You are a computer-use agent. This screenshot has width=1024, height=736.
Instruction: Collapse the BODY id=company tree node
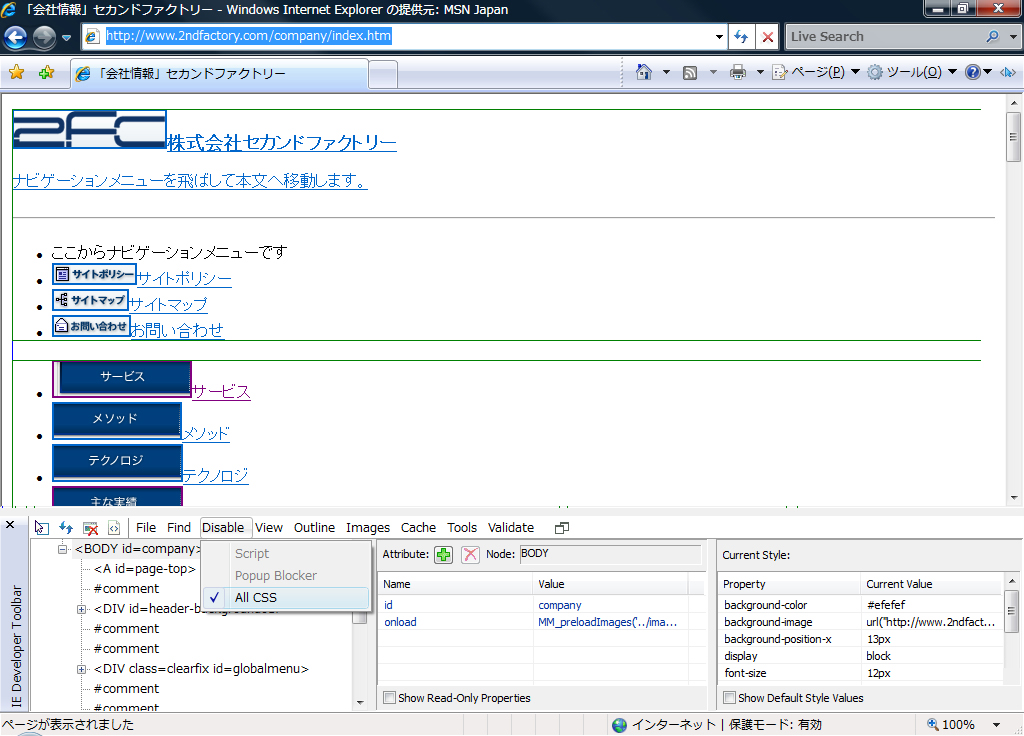click(x=63, y=549)
